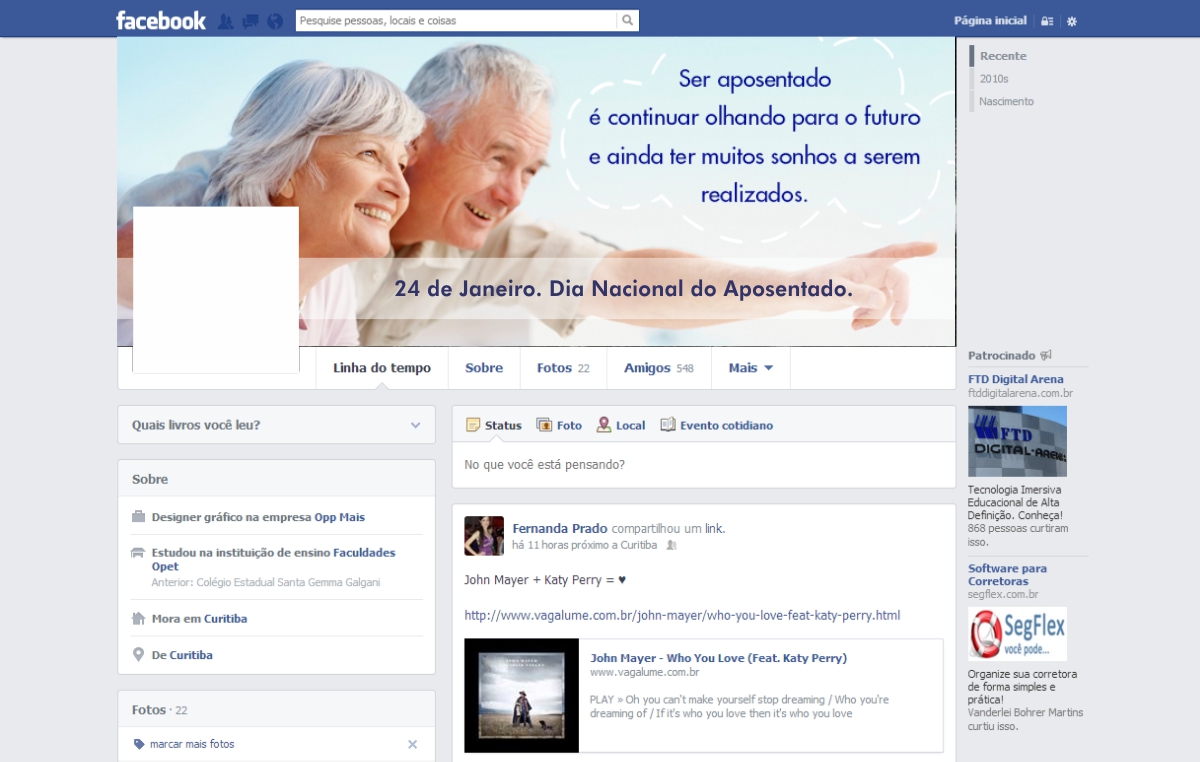The height and width of the screenshot is (762, 1200).
Task: Open friend requests icon in top bar
Action: 226,21
